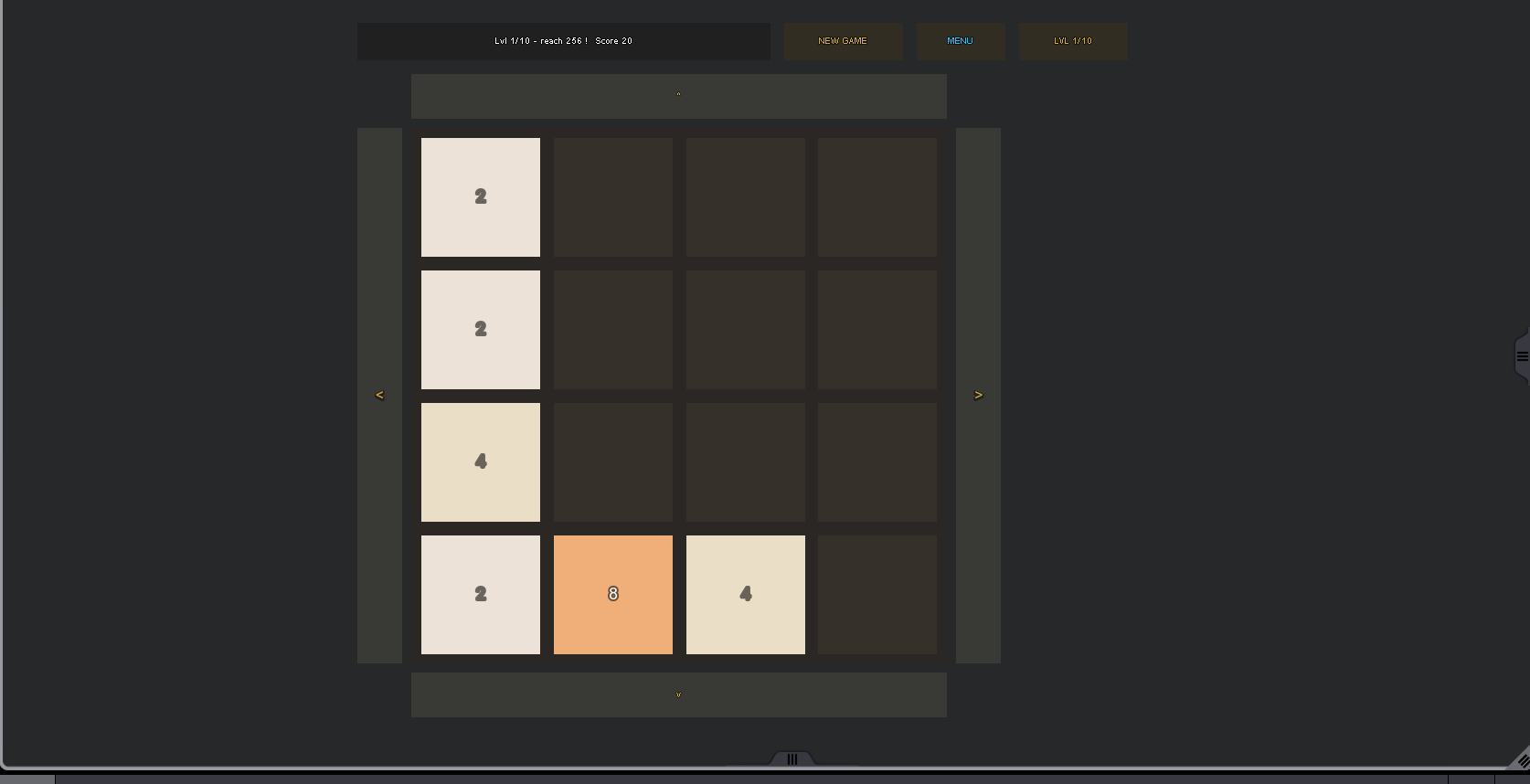The width and height of the screenshot is (1530, 784).
Task: Shift tiles left using the < arrow
Action: (x=379, y=395)
